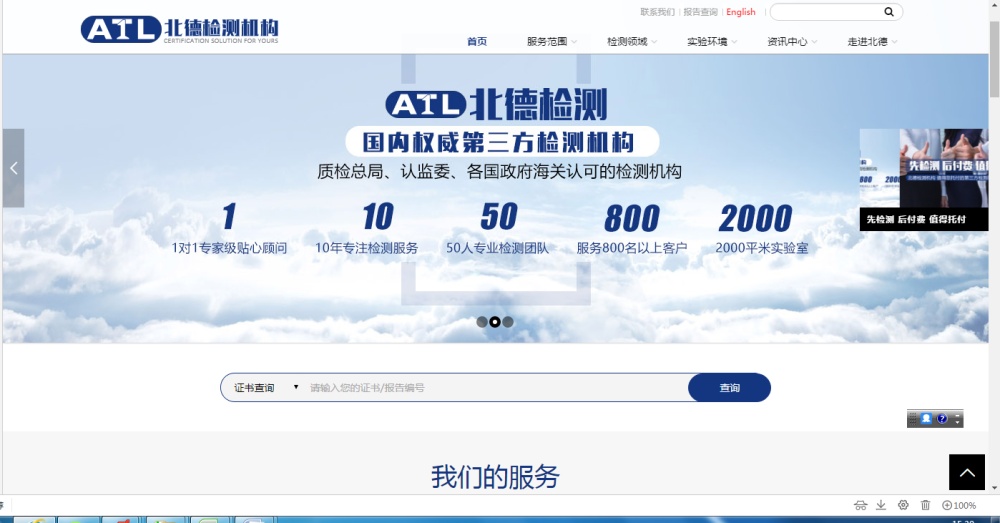The width and height of the screenshot is (1000, 523).
Task: Expand the 资讯中心 menu chevron
Action: click(814, 42)
